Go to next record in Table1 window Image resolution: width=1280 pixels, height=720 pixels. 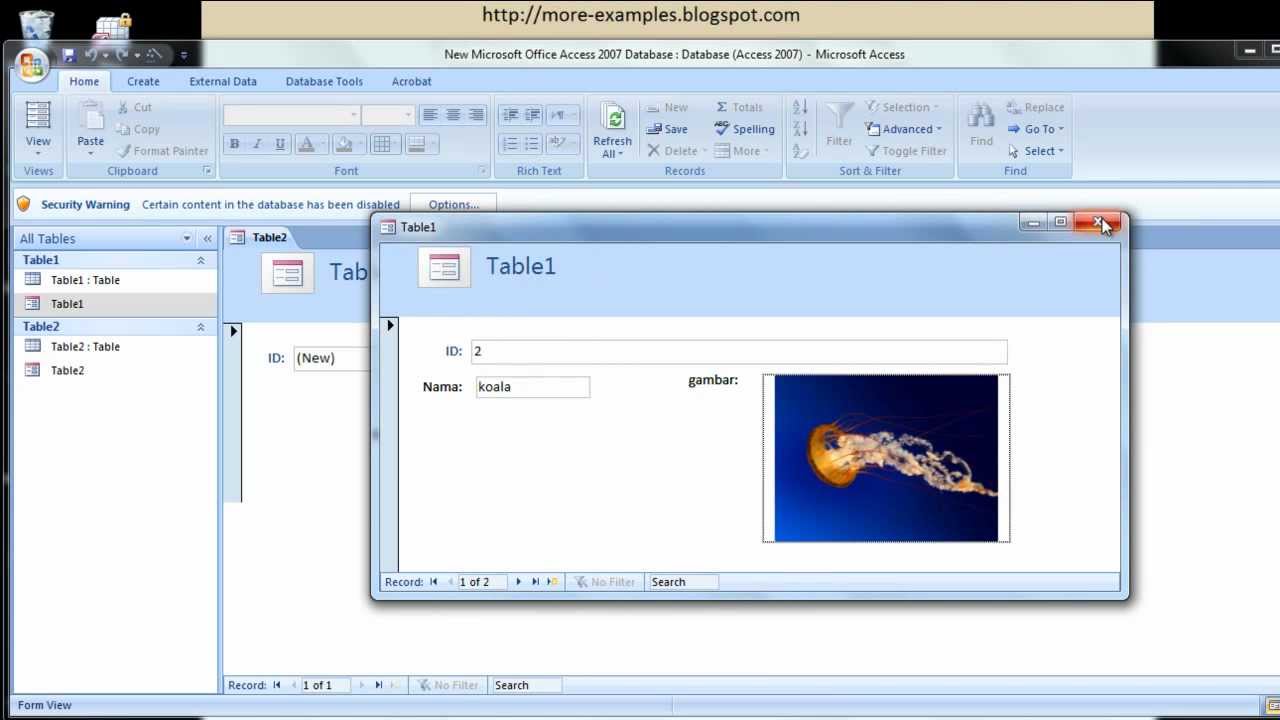[x=518, y=582]
